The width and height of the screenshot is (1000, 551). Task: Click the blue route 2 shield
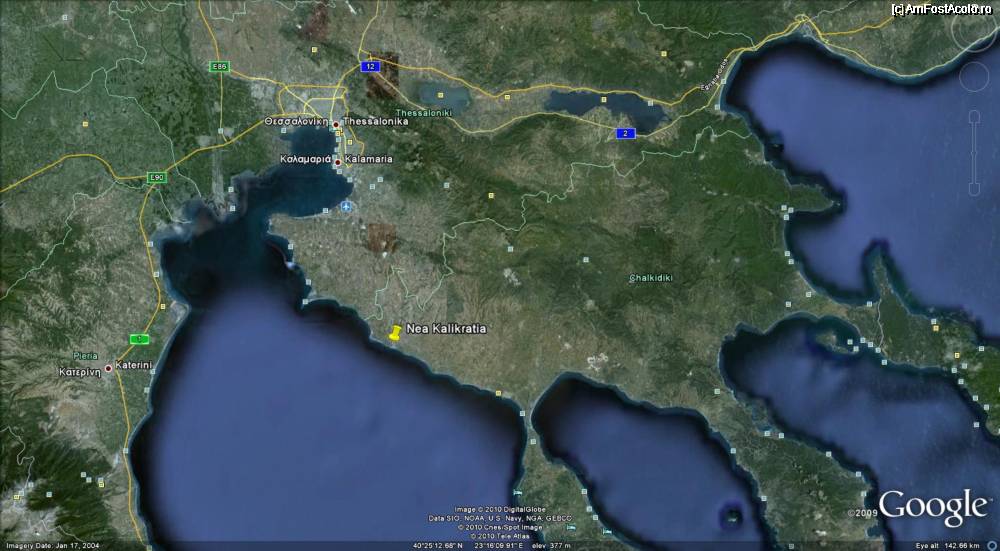(x=625, y=133)
